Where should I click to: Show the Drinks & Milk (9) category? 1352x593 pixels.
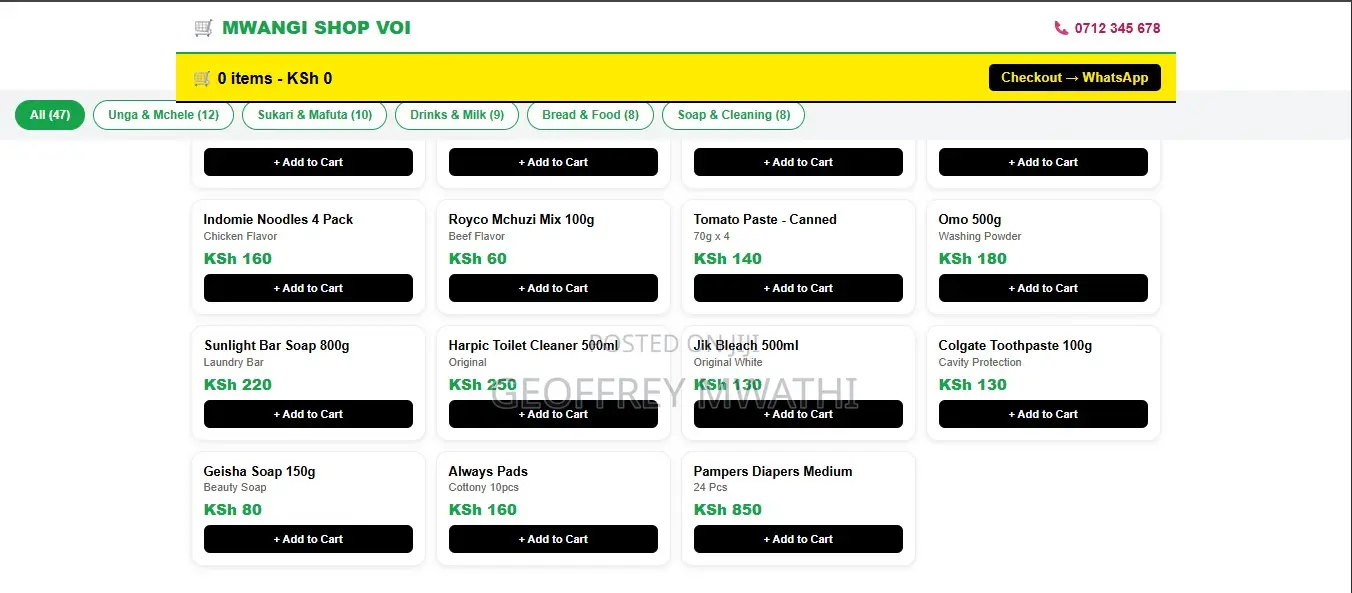[x=457, y=115]
